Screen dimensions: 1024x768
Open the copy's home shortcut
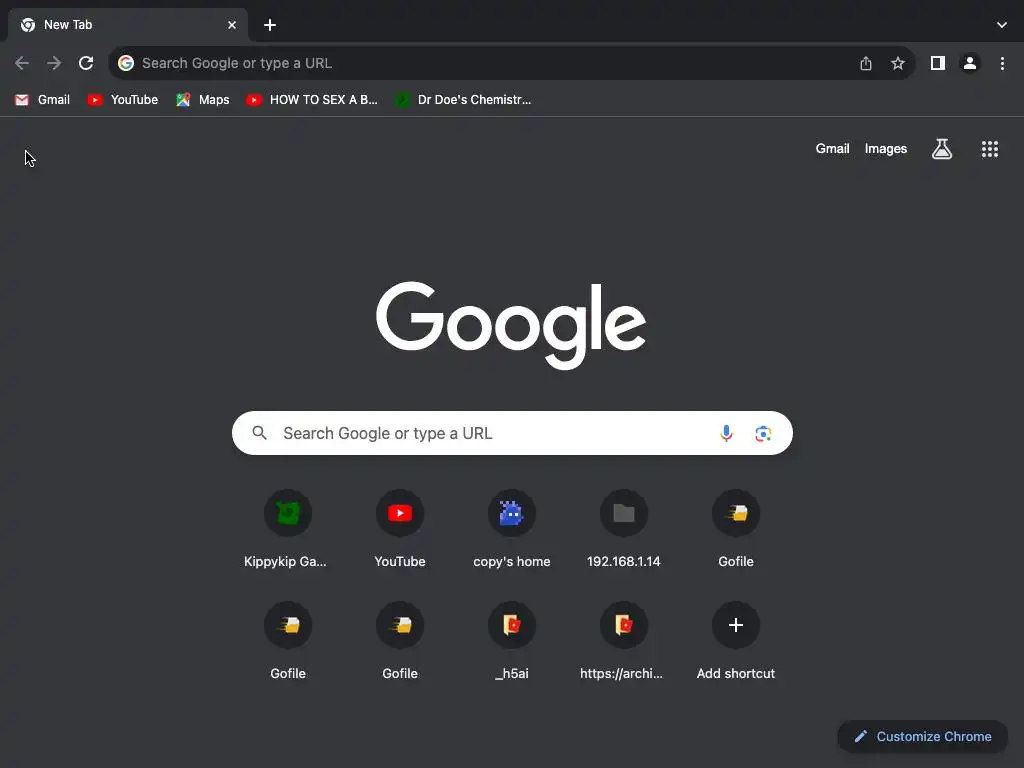click(x=512, y=529)
